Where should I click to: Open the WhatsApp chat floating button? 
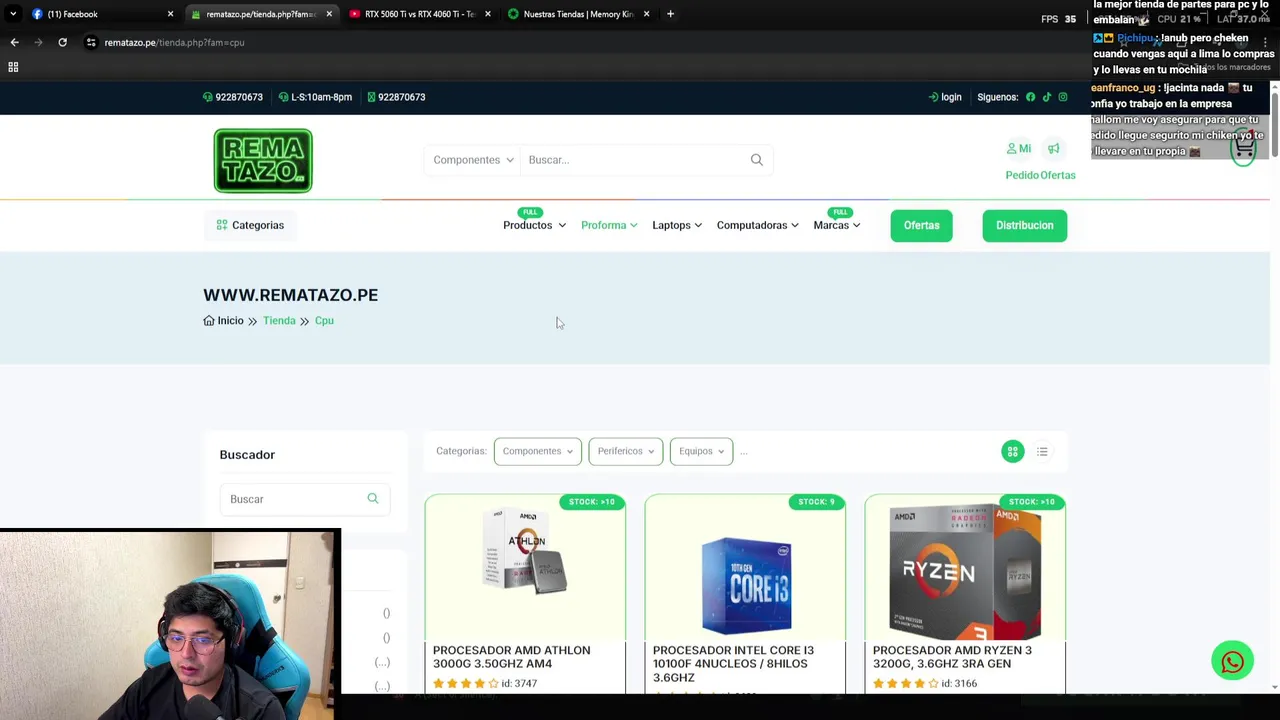[x=1232, y=662]
